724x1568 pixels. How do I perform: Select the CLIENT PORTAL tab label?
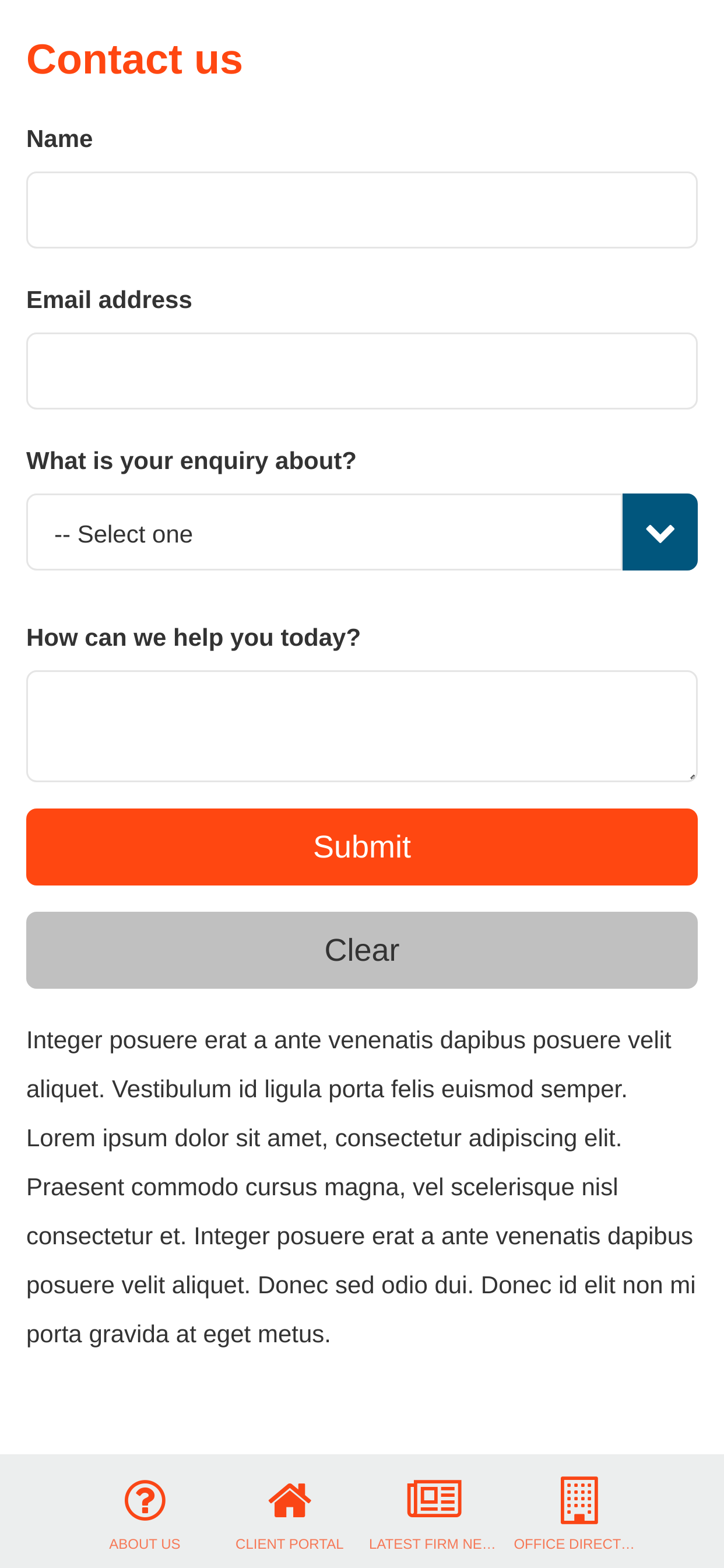tap(290, 1544)
